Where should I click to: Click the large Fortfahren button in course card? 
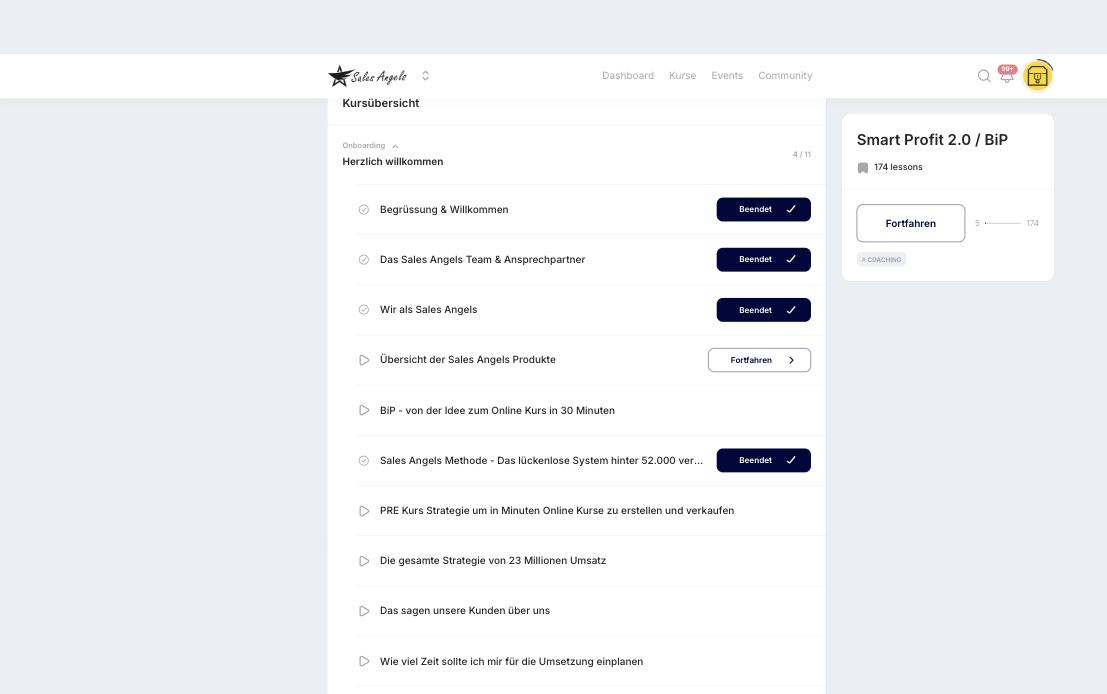911,223
